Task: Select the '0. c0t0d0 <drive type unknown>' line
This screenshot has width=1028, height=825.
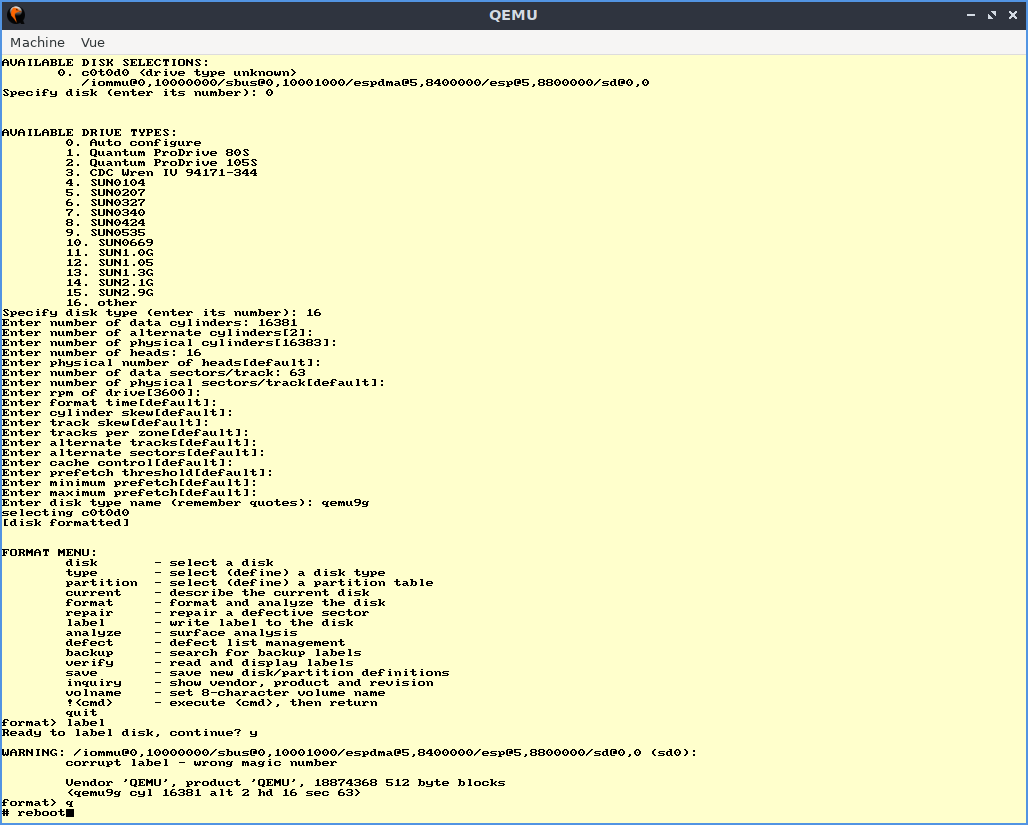Action: click(x=177, y=73)
